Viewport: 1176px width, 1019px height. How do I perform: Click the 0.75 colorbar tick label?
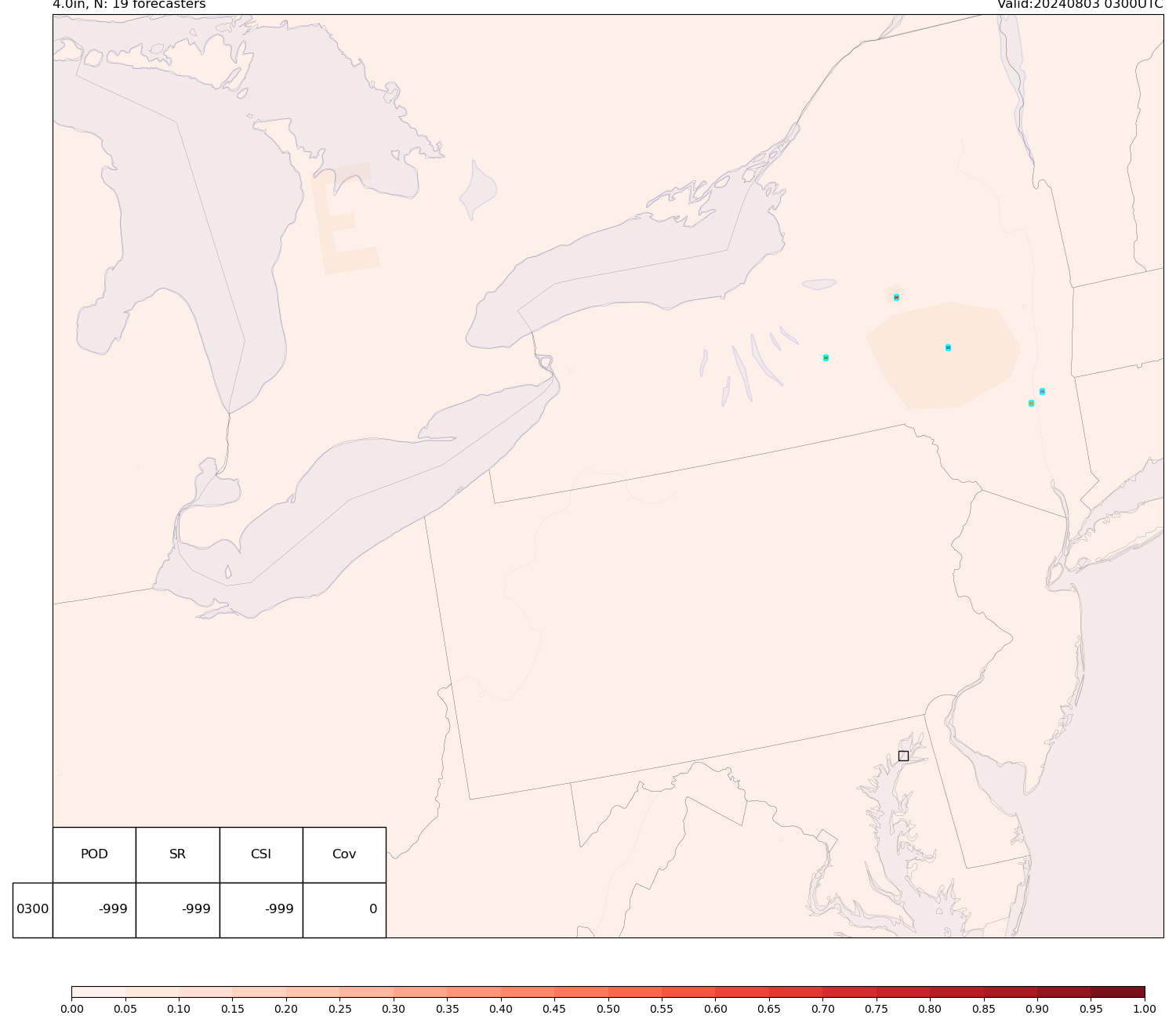point(877,1009)
